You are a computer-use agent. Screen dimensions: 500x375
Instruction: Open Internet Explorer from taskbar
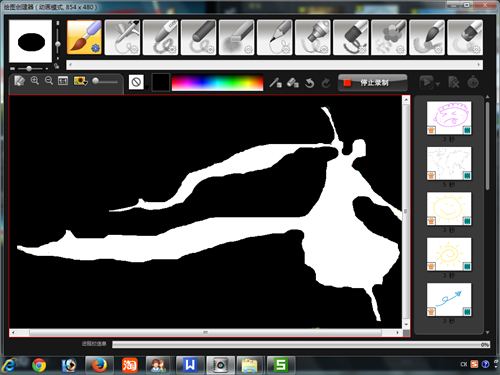pos(10,365)
